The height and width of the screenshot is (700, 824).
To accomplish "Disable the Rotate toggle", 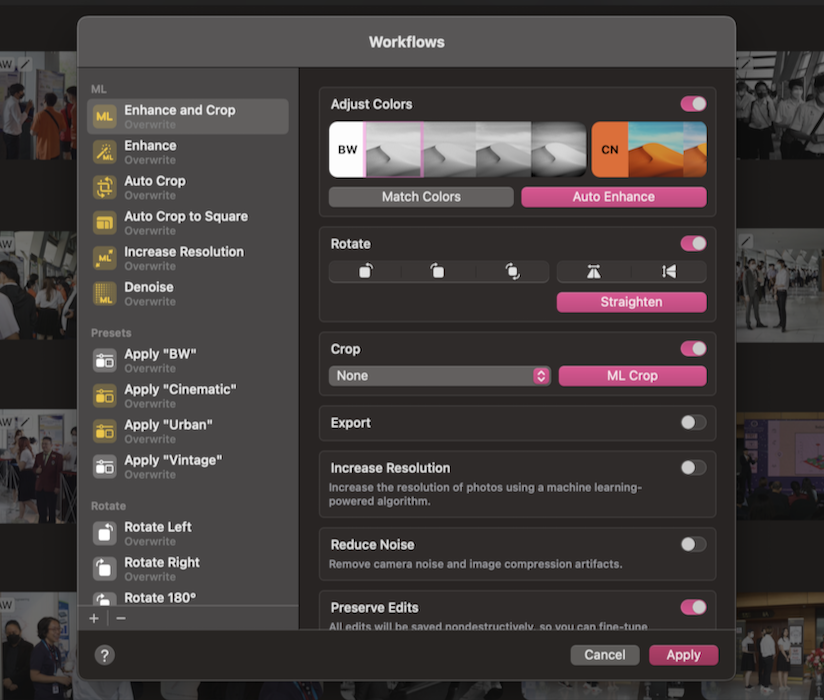I will tap(693, 243).
